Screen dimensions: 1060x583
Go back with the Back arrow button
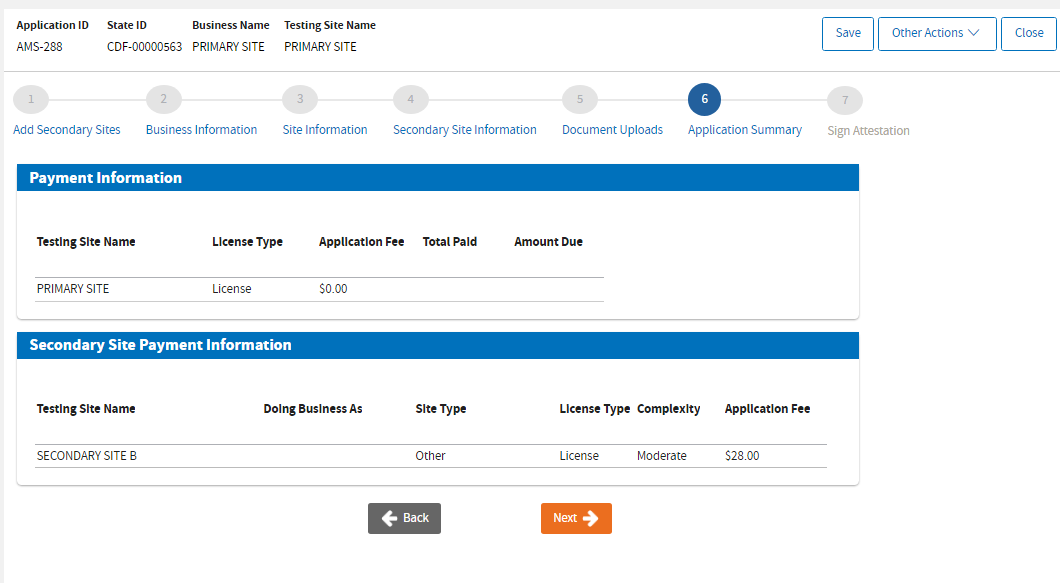404,518
